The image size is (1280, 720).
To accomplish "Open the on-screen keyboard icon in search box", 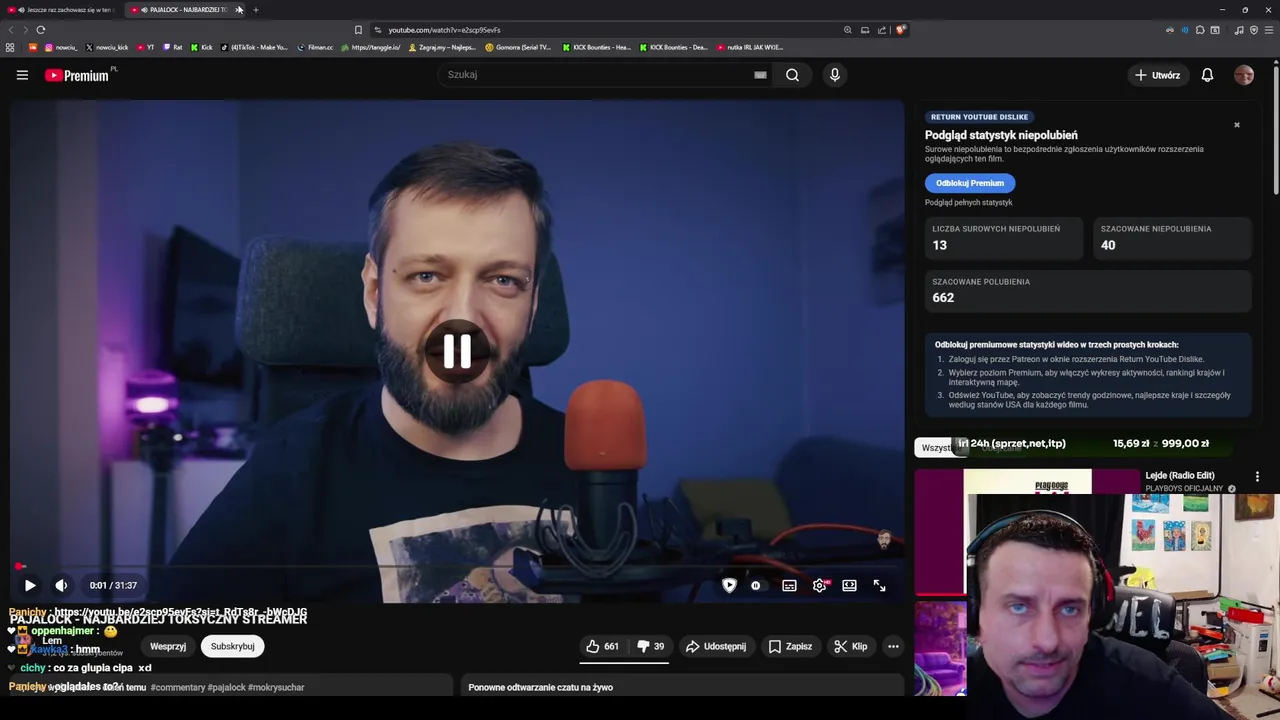I will point(760,75).
